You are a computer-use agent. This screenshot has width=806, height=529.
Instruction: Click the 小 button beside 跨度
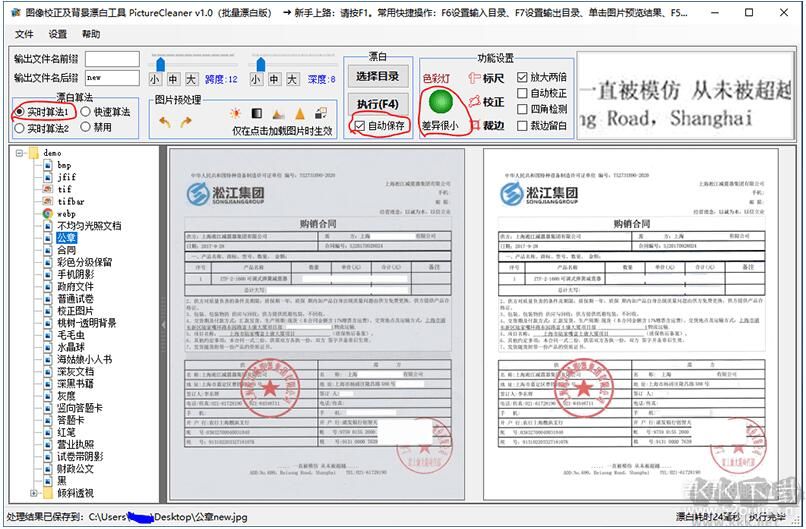(x=154, y=79)
